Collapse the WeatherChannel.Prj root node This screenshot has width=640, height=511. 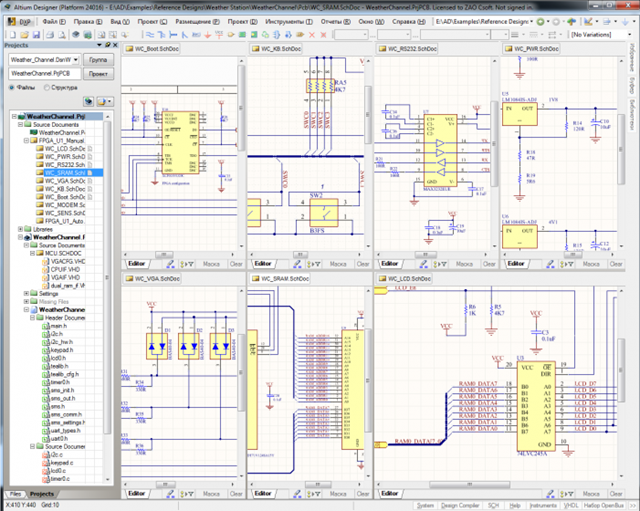[x=14, y=116]
